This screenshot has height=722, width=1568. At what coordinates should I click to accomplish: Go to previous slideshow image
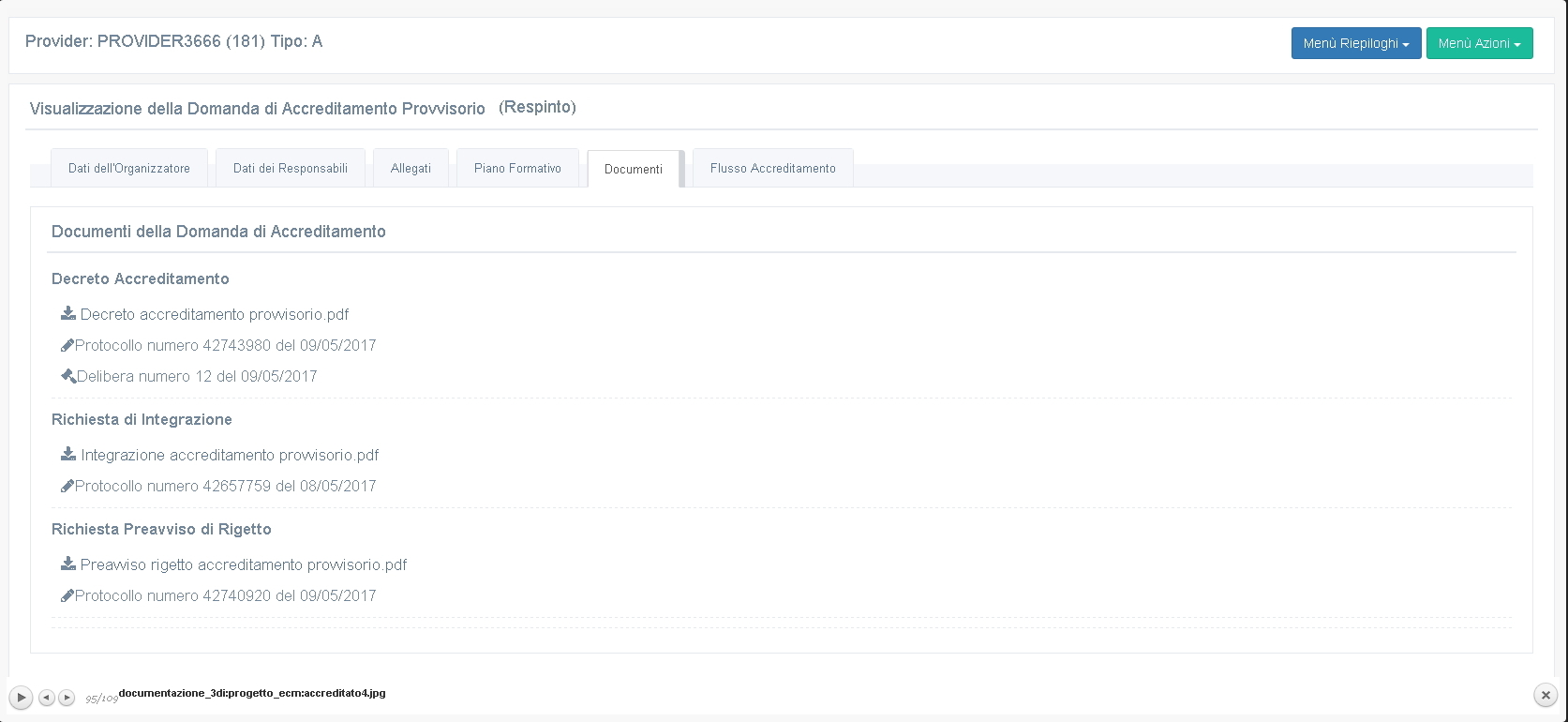(46, 698)
